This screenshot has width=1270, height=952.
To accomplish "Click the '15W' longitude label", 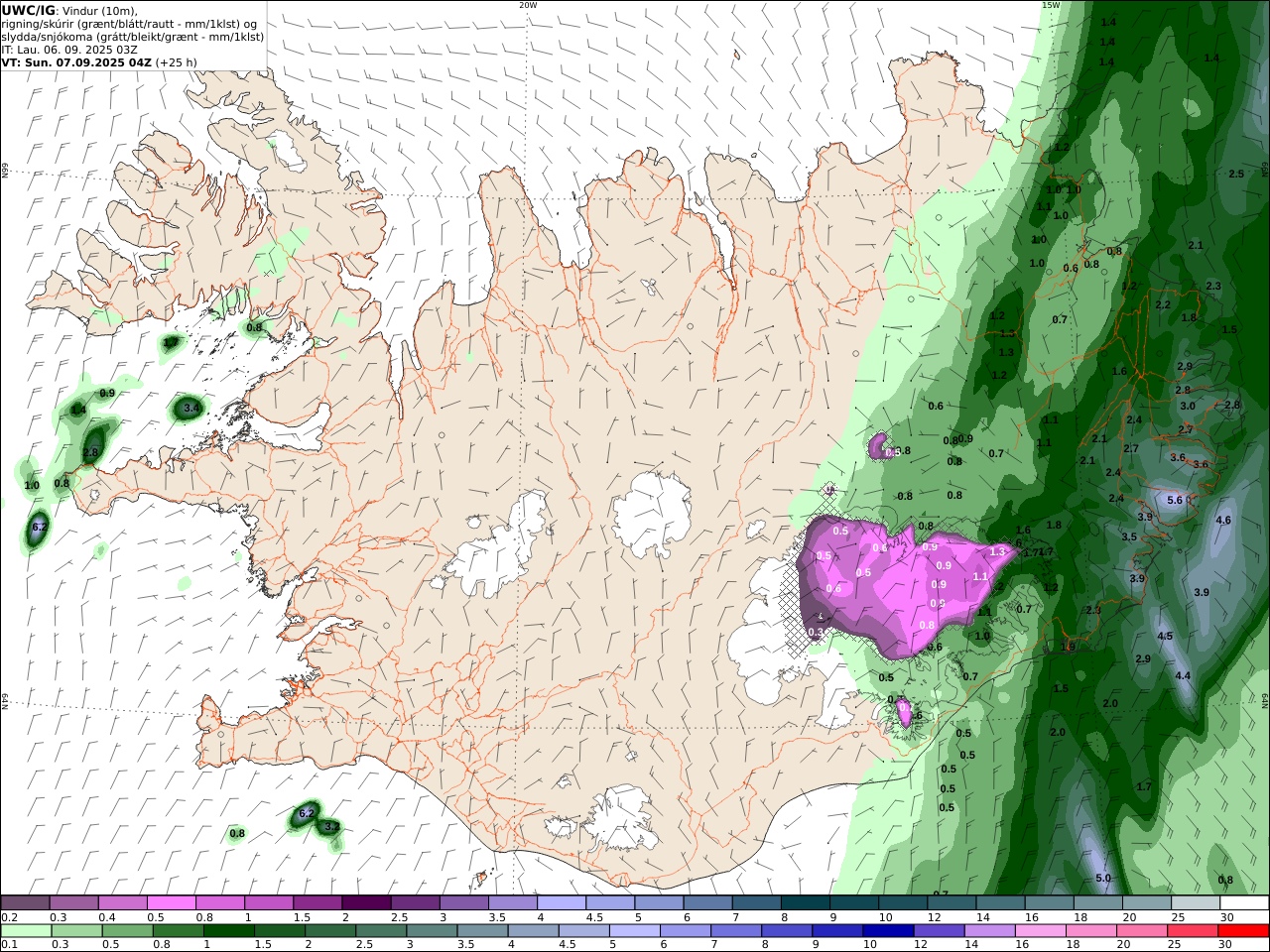I will coord(1051,5).
